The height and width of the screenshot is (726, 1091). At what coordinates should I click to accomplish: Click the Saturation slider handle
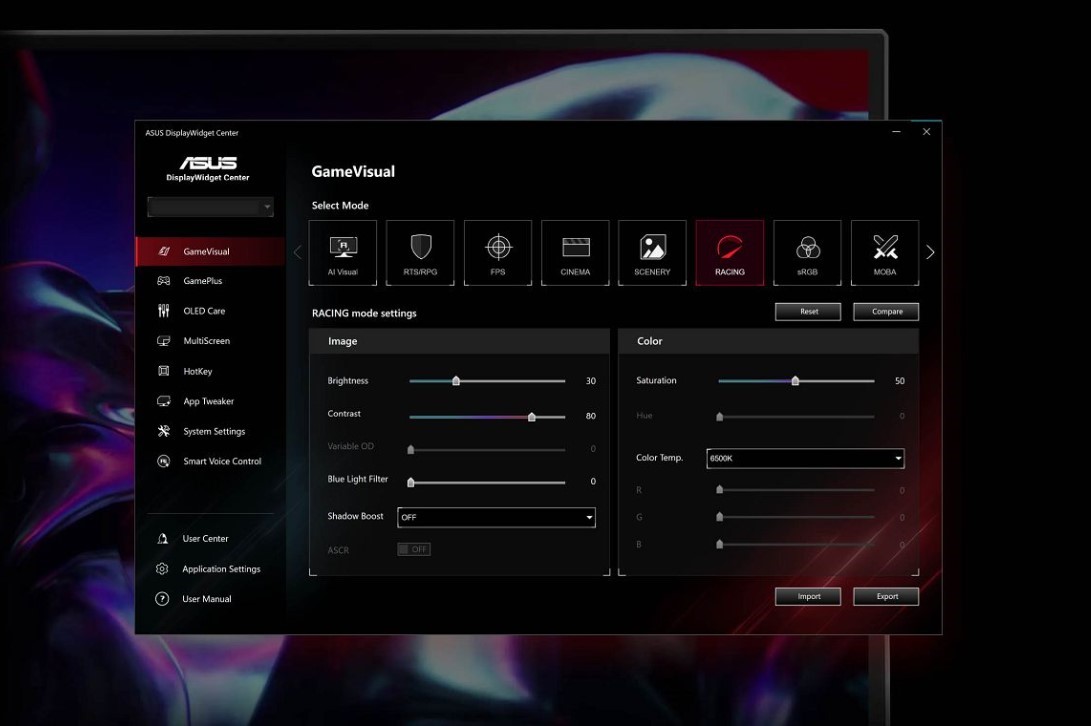[795, 381]
